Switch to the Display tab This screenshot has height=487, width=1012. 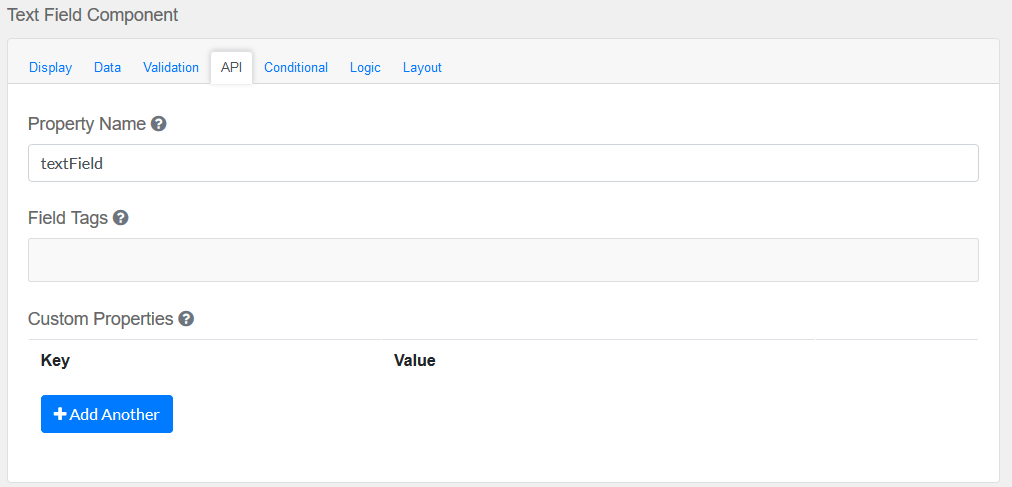pos(50,67)
